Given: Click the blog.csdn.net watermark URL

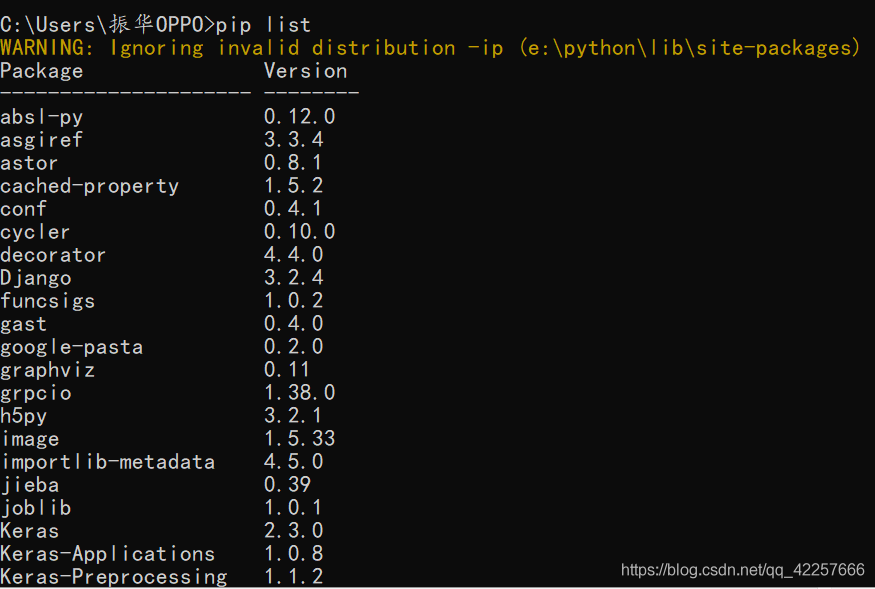Looking at the screenshot, I should coord(742,570).
